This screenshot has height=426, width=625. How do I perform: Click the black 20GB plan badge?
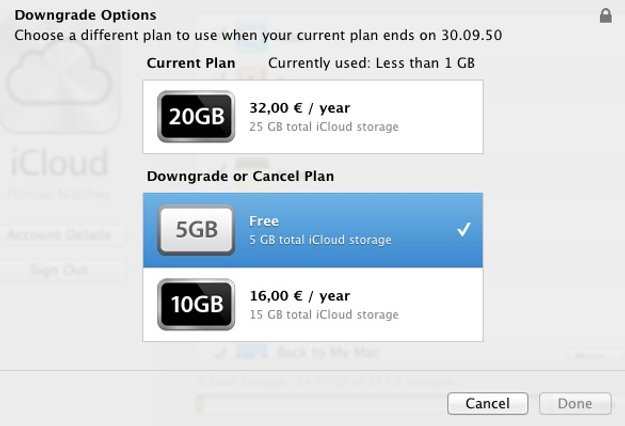coord(196,116)
